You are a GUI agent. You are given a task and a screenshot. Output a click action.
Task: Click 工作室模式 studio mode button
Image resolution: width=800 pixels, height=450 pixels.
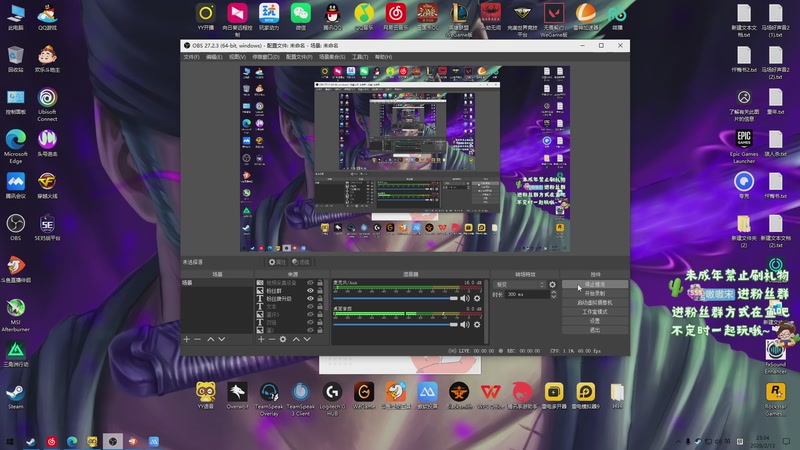click(595, 312)
